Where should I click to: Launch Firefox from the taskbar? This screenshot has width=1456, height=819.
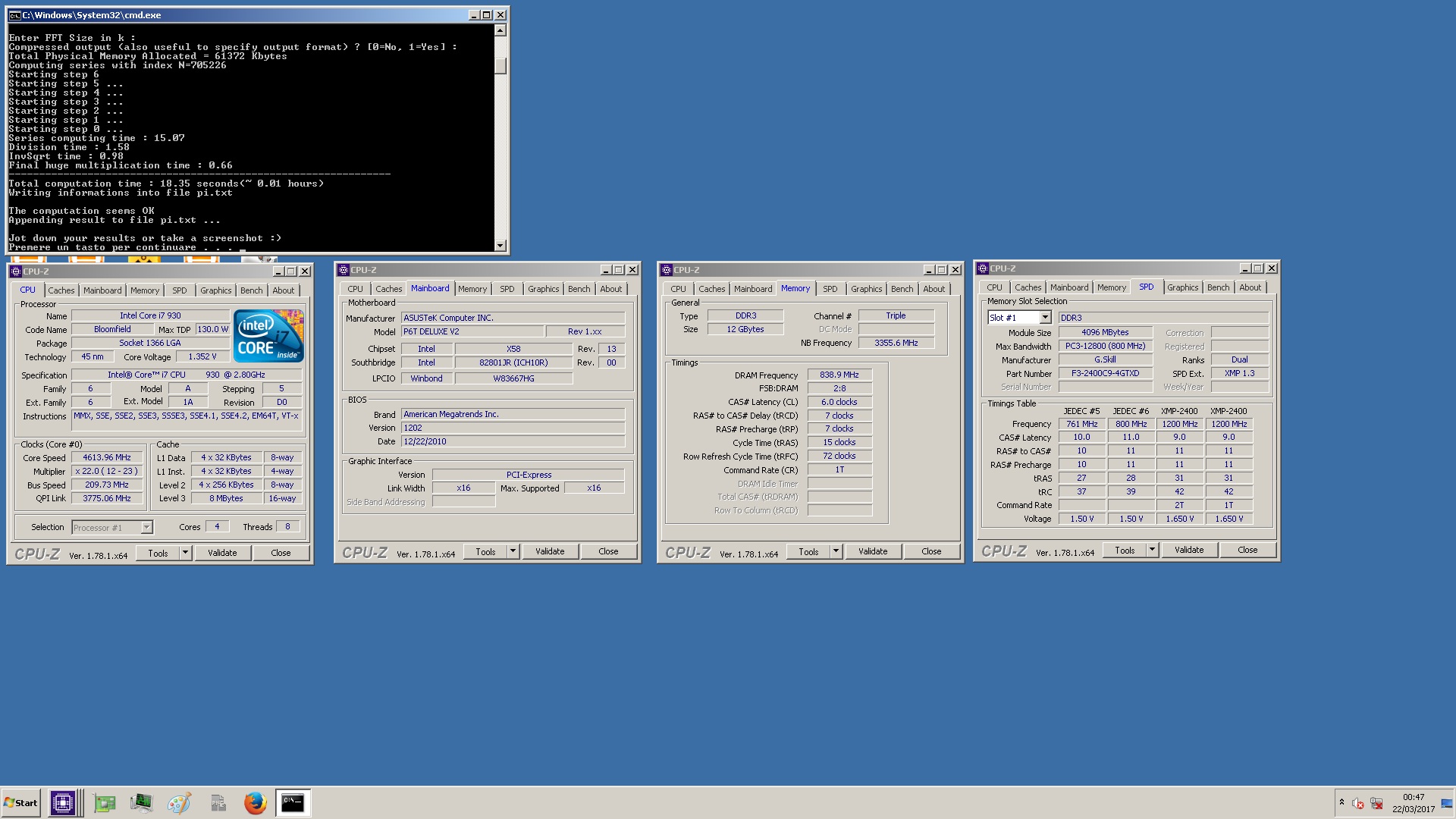256,803
